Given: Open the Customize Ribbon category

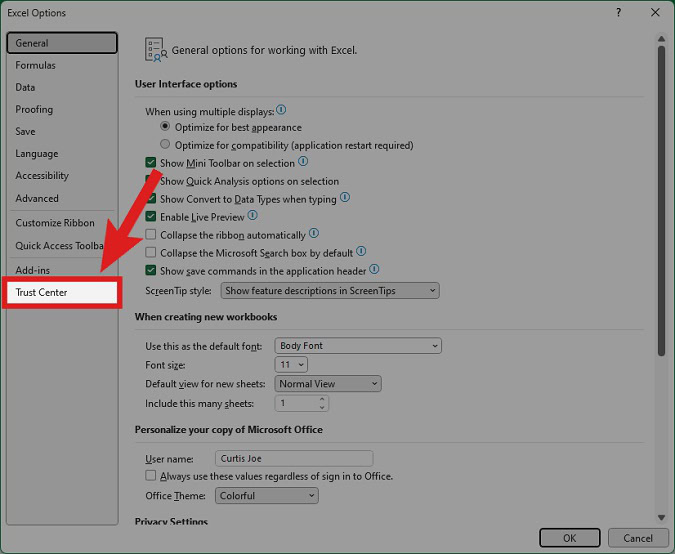Looking at the screenshot, I should (x=62, y=223).
